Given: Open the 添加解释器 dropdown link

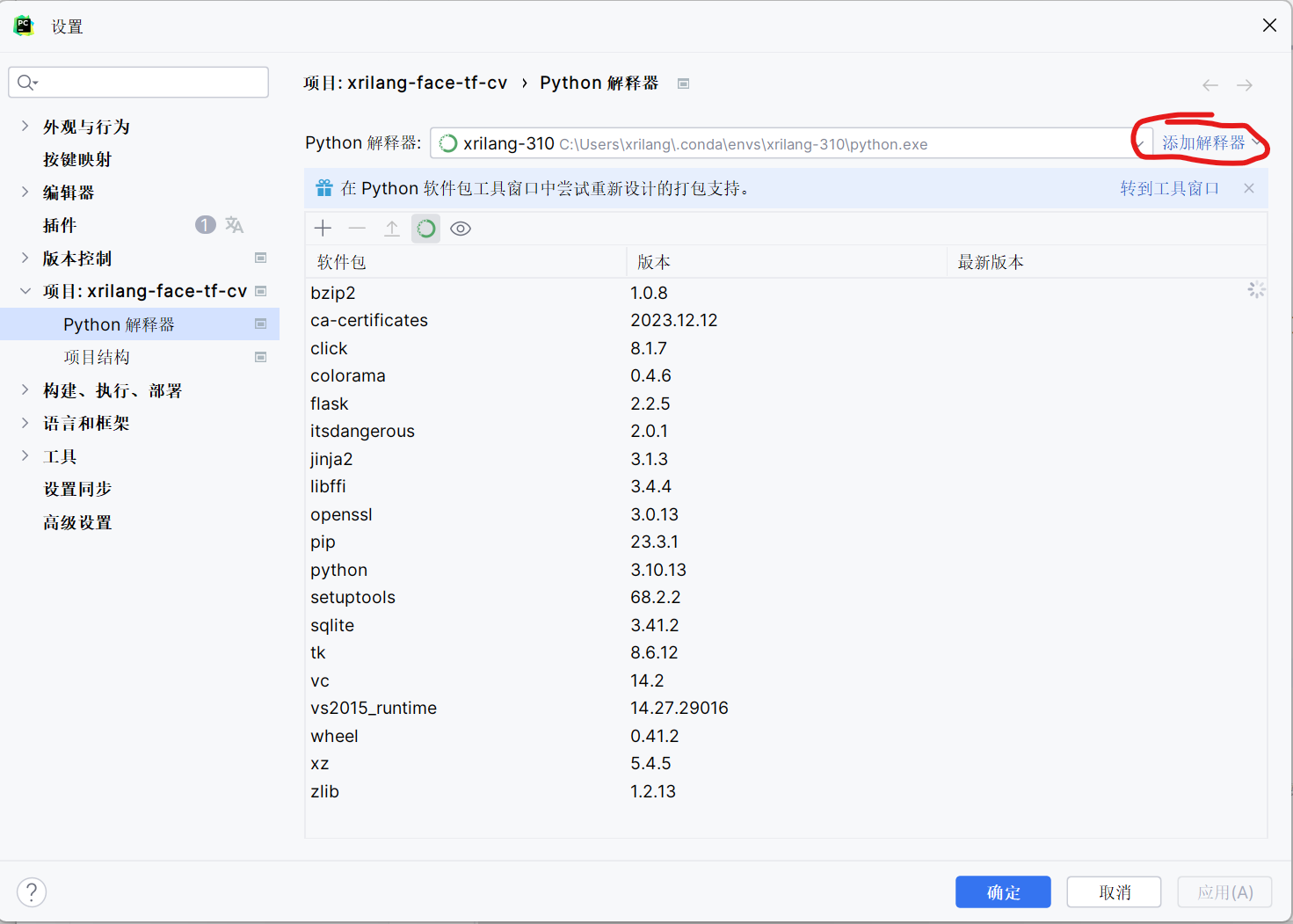Looking at the screenshot, I should pos(1210,143).
